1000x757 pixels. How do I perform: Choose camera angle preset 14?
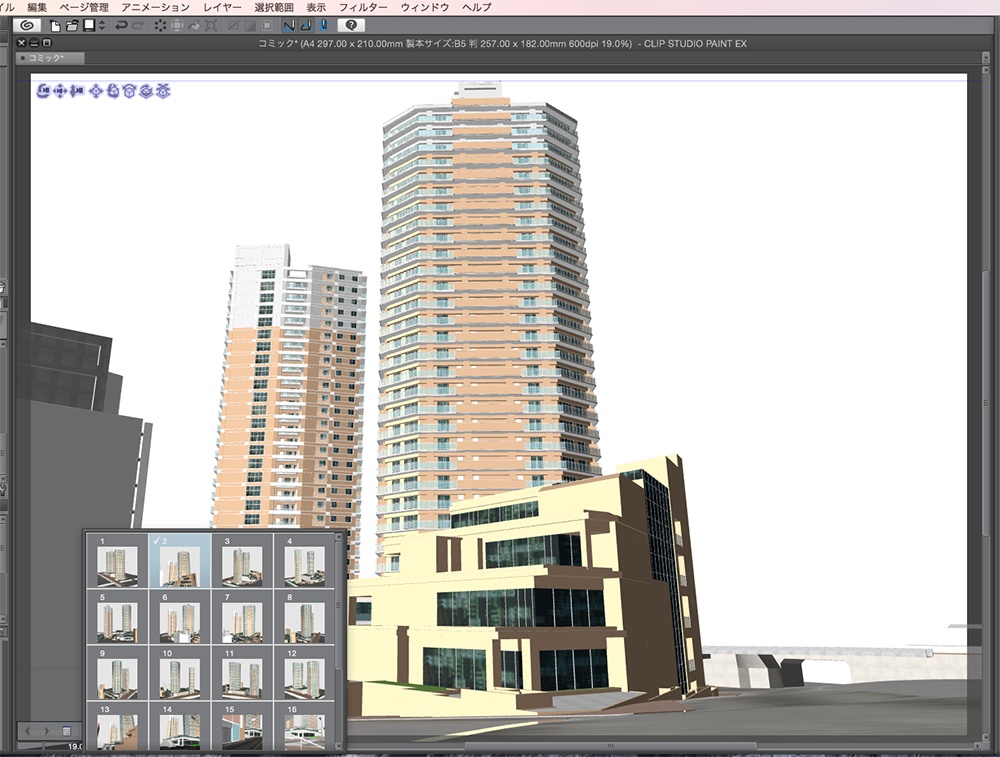[x=180, y=726]
